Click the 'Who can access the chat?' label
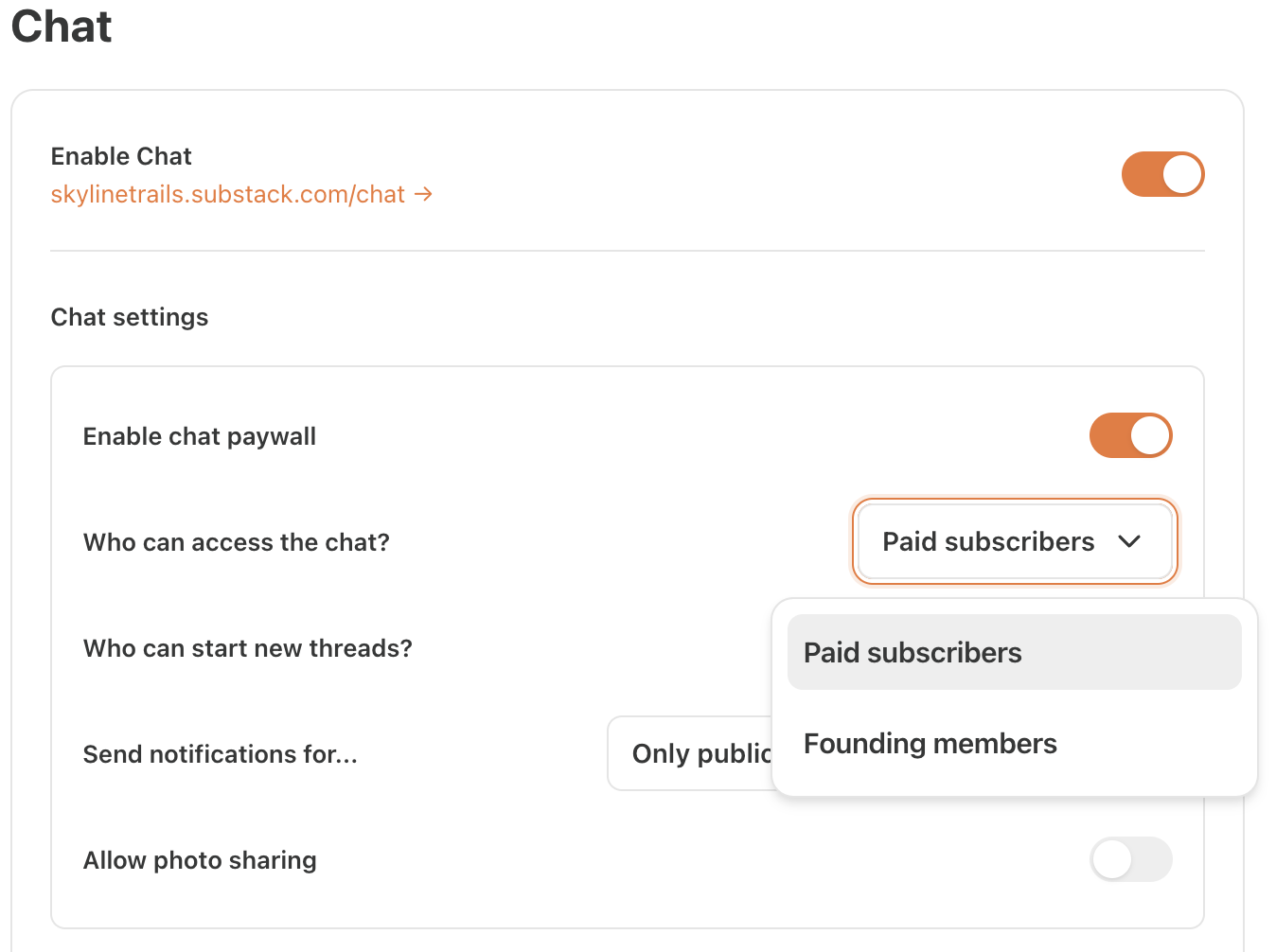 coord(236,541)
